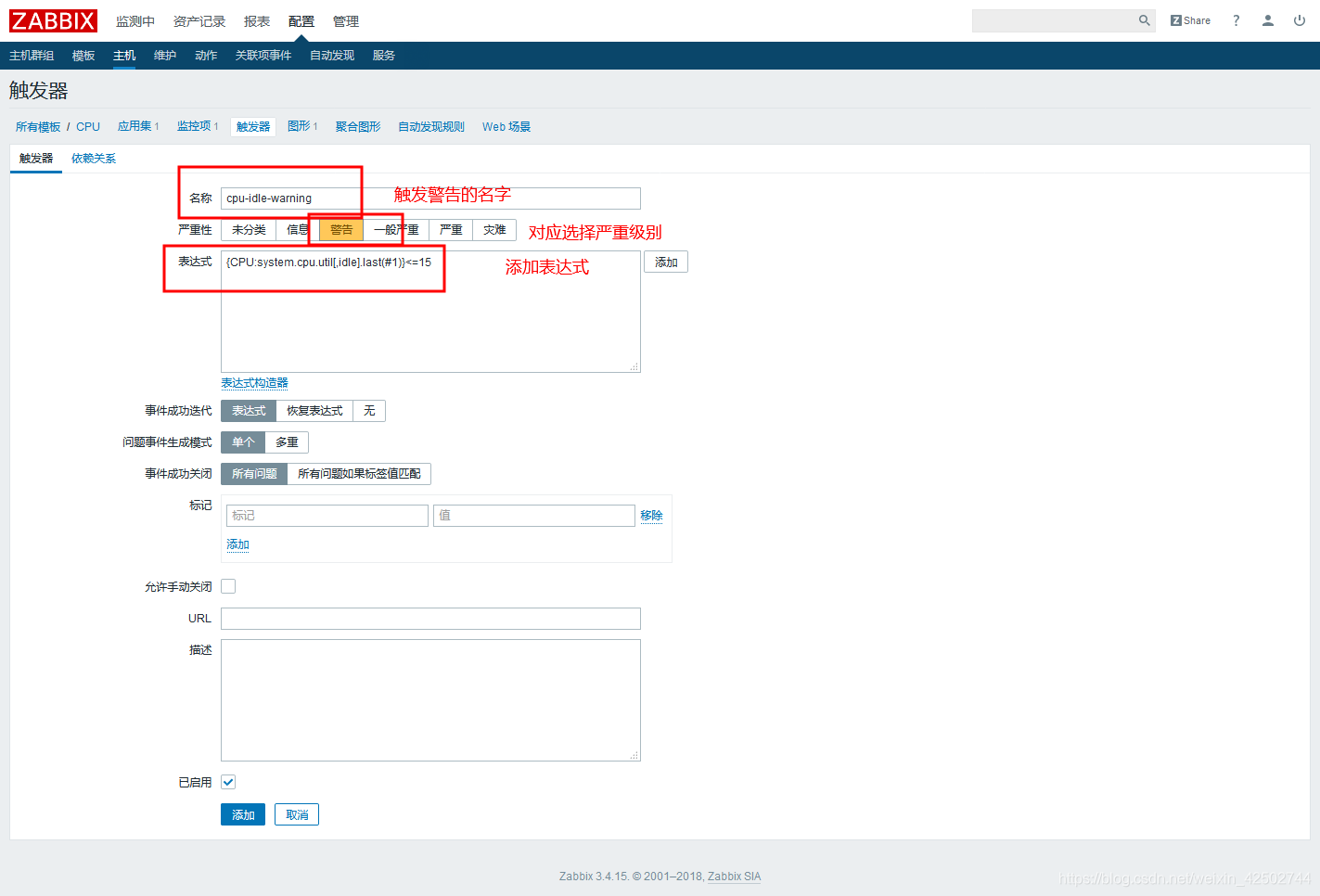This screenshot has height=896, width=1320.
Task: Open the 资产记录 menu
Action: point(199,21)
